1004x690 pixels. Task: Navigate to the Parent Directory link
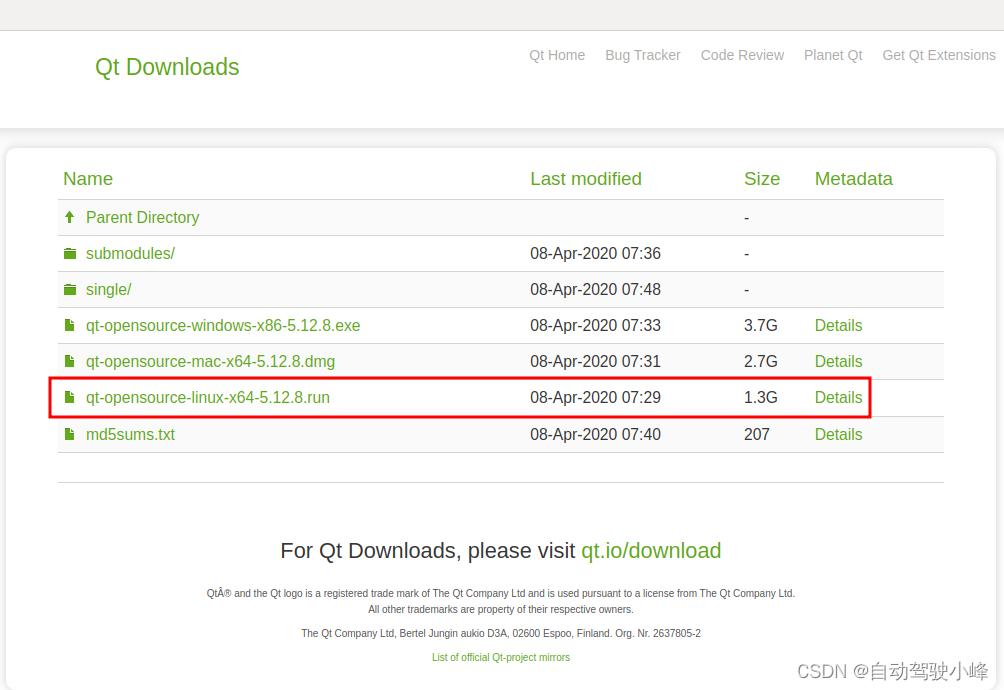tap(143, 218)
